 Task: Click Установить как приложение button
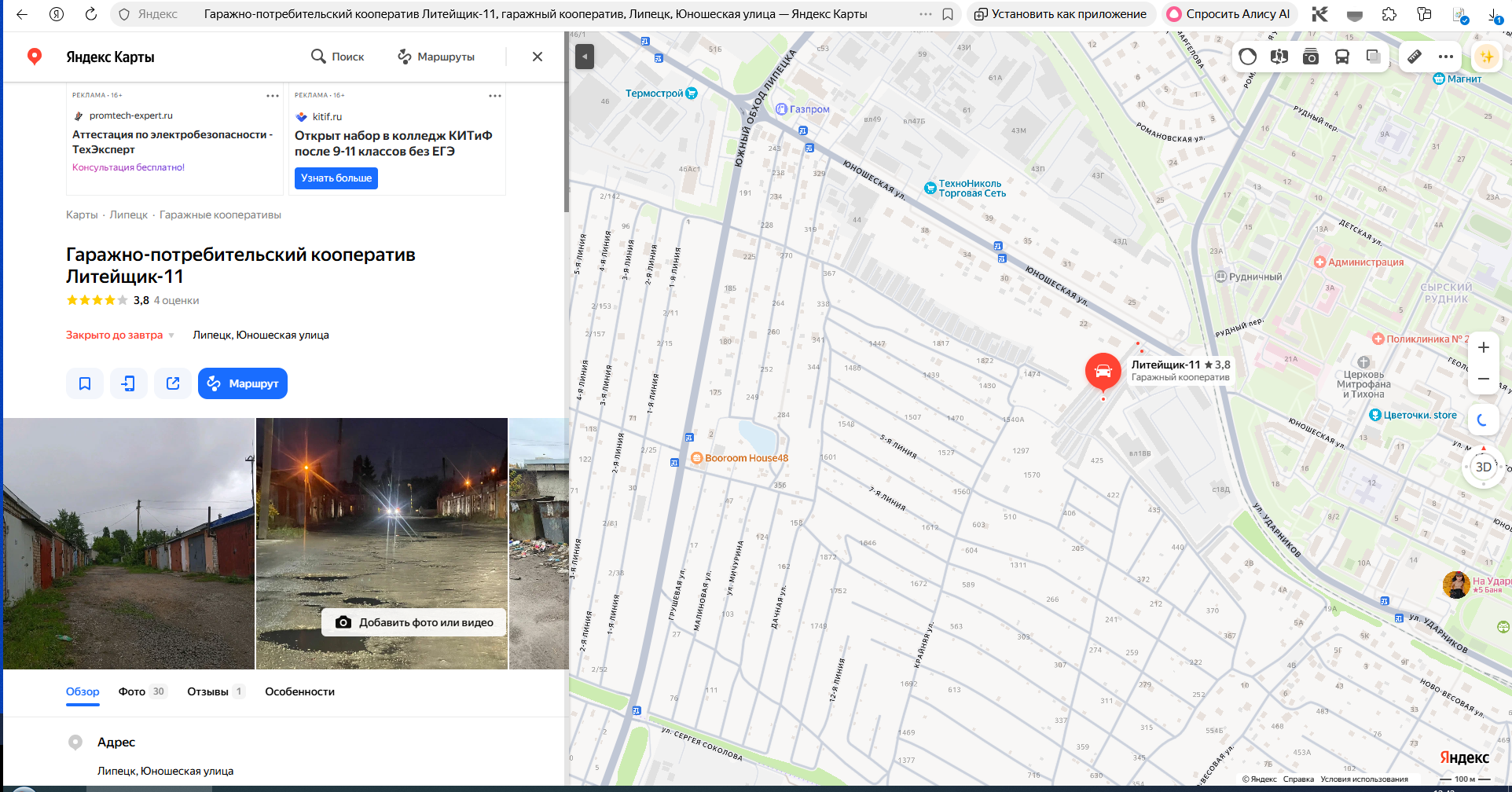pos(1060,14)
